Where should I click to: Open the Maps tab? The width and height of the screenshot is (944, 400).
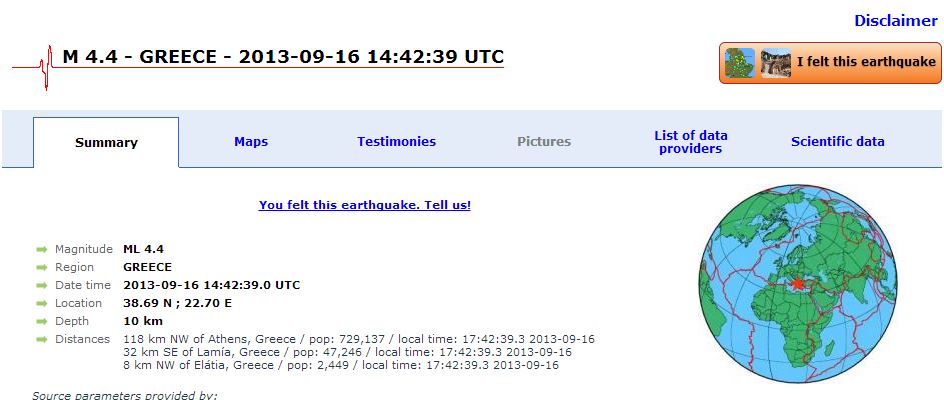point(251,142)
